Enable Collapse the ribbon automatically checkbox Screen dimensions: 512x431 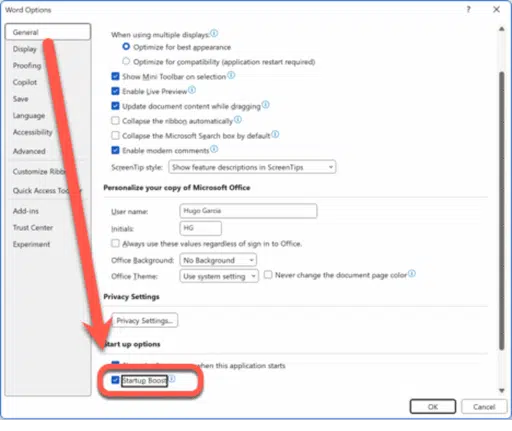(x=115, y=120)
